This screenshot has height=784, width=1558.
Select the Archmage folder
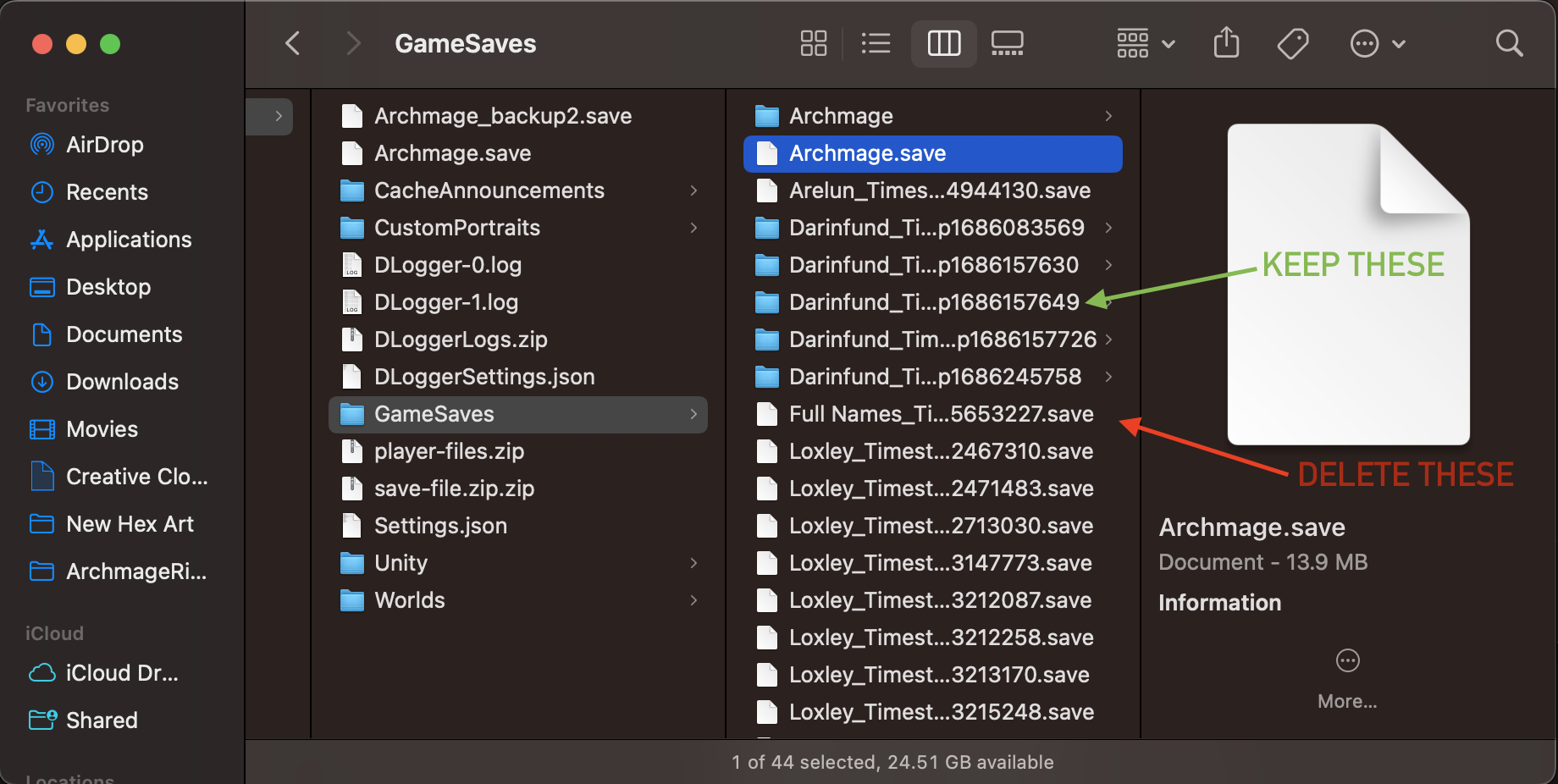coord(840,116)
